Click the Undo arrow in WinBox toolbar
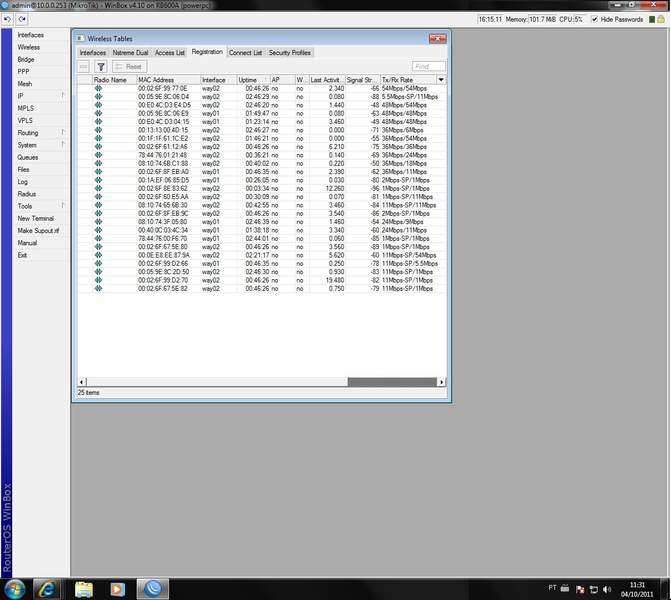The height and width of the screenshot is (600, 671). [x=7, y=19]
